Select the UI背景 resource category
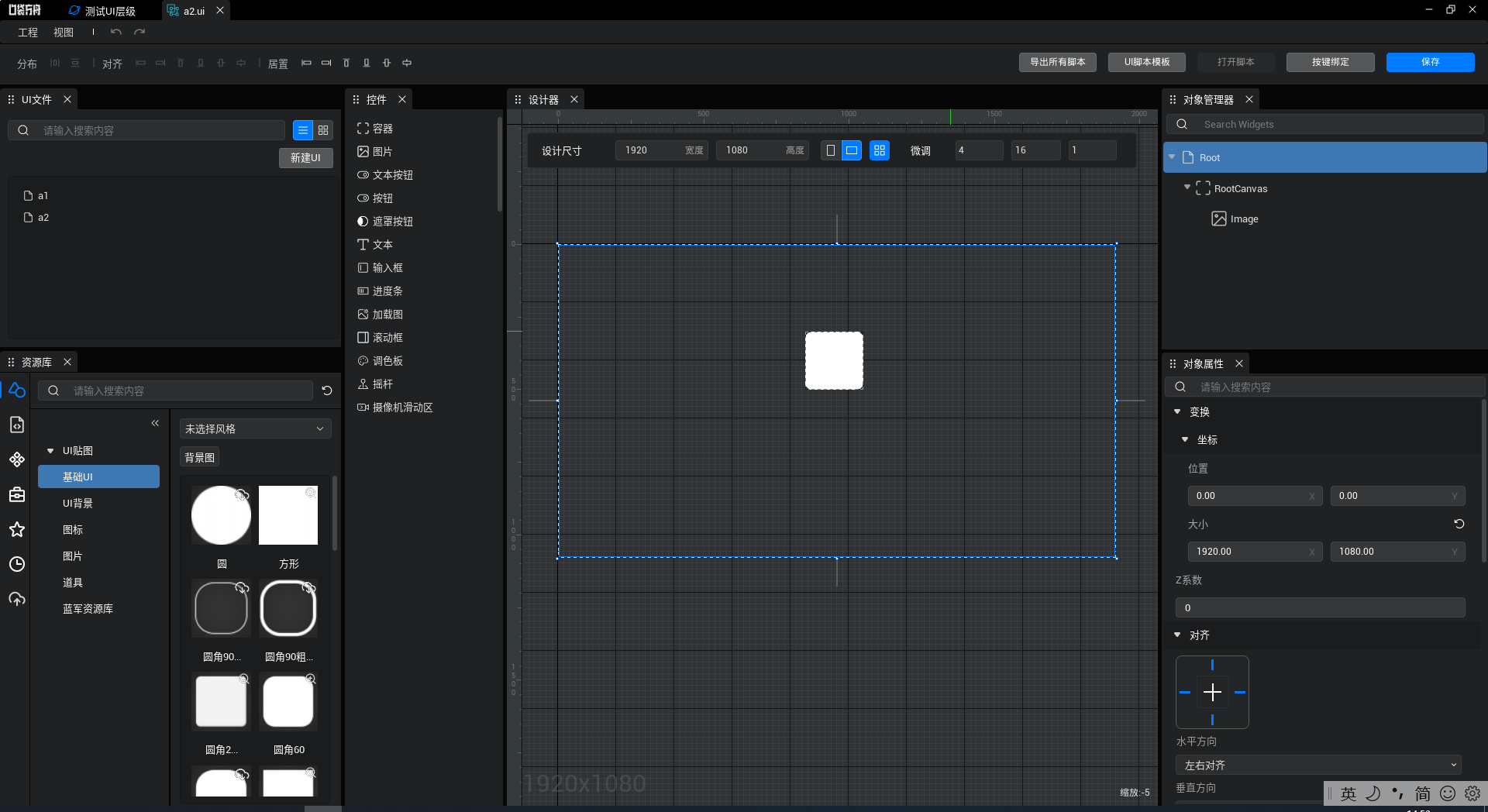This screenshot has height=812, width=1488. [77, 504]
